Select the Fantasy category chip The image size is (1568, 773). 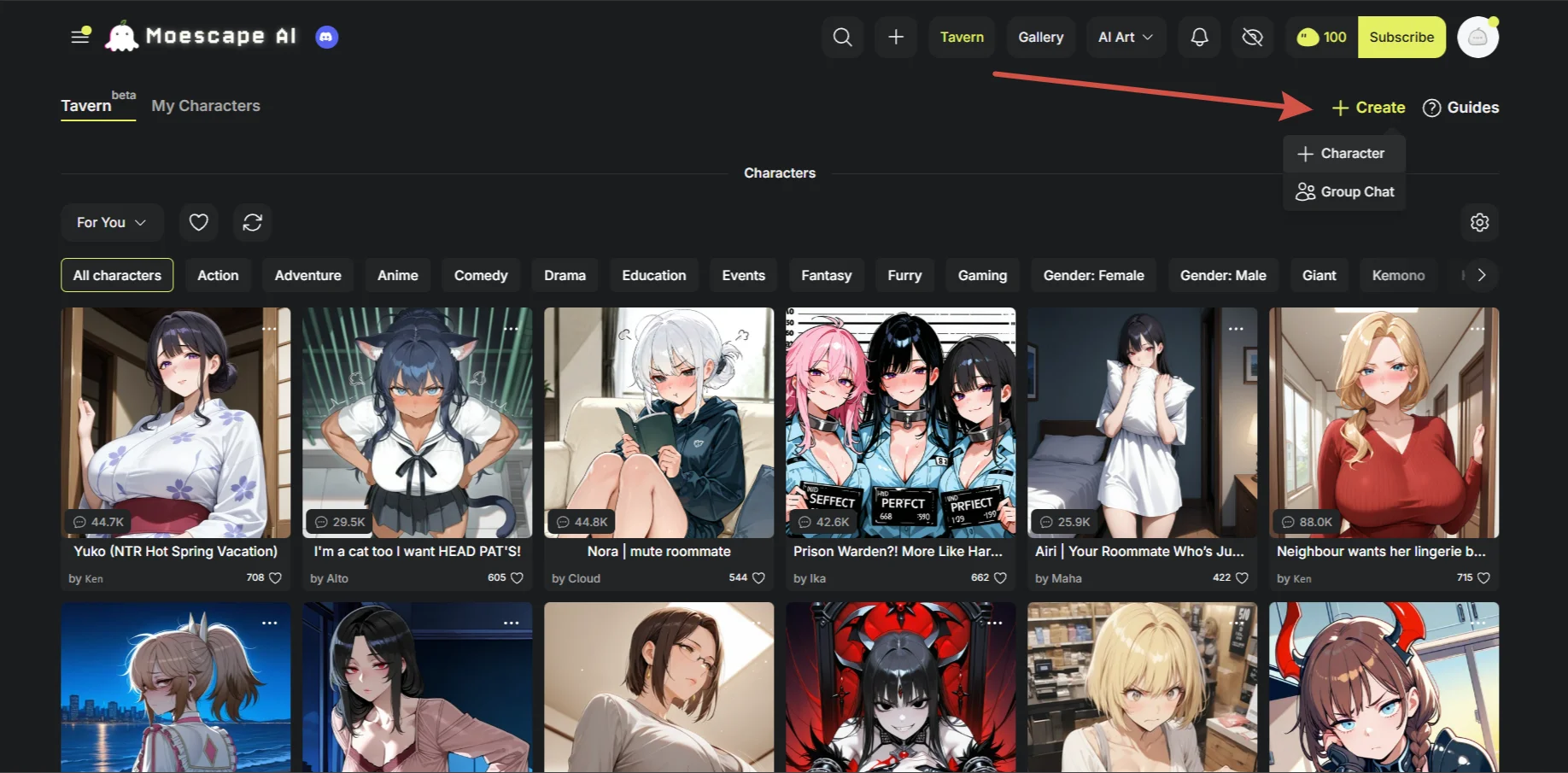pos(827,275)
